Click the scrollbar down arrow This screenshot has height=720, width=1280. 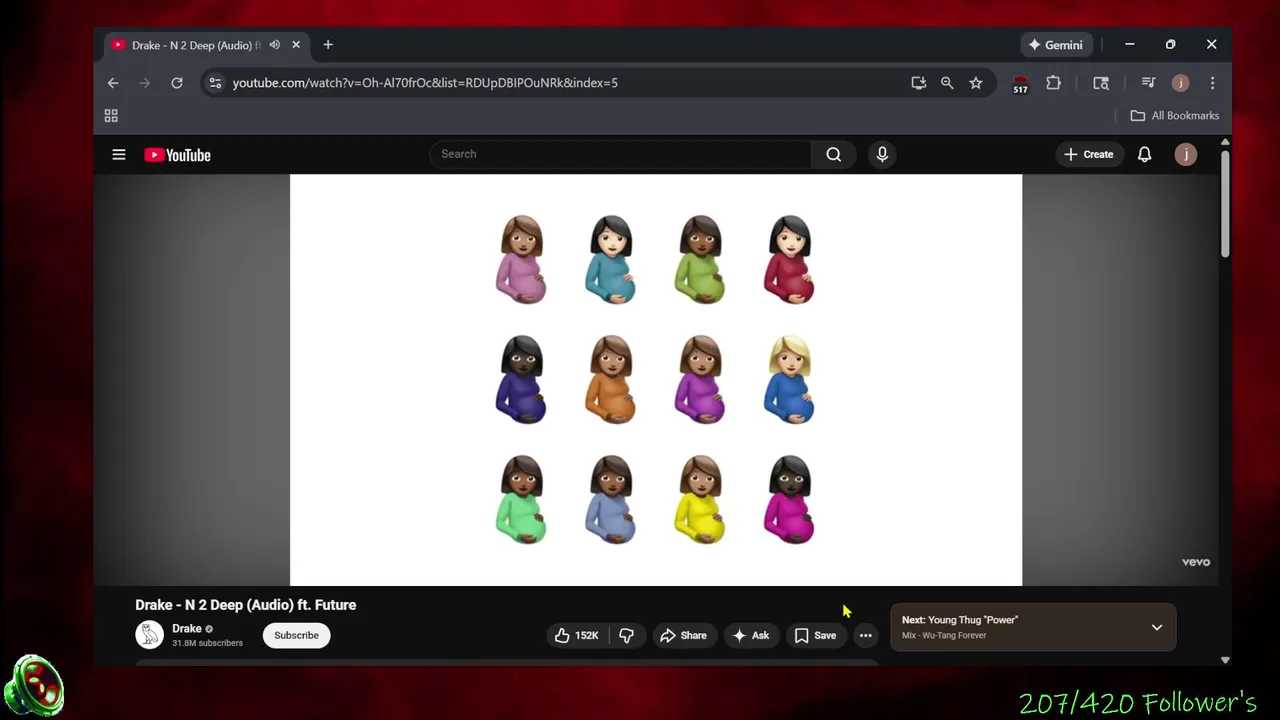(x=1225, y=660)
